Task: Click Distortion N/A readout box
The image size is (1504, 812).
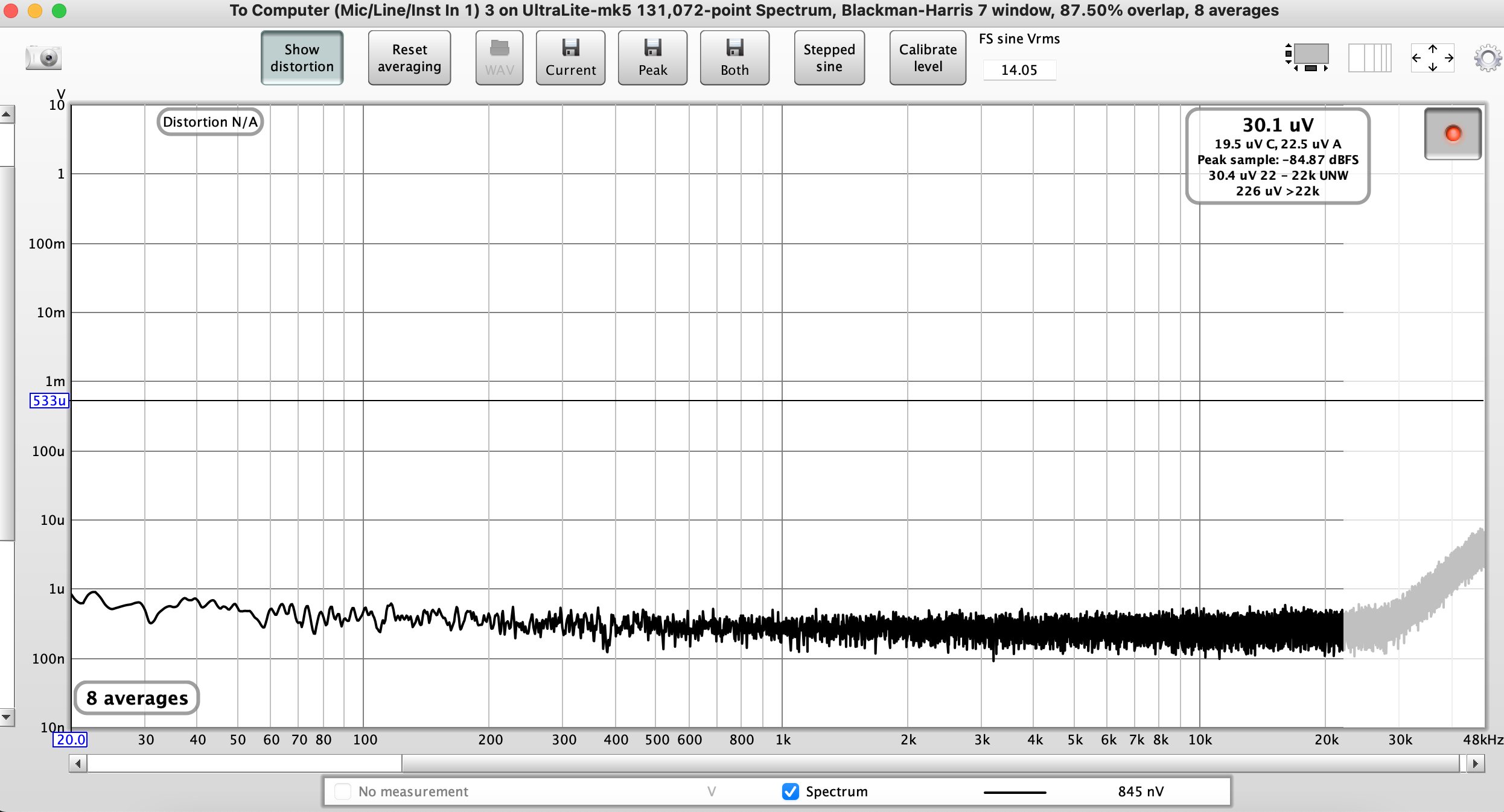Action: tap(210, 122)
